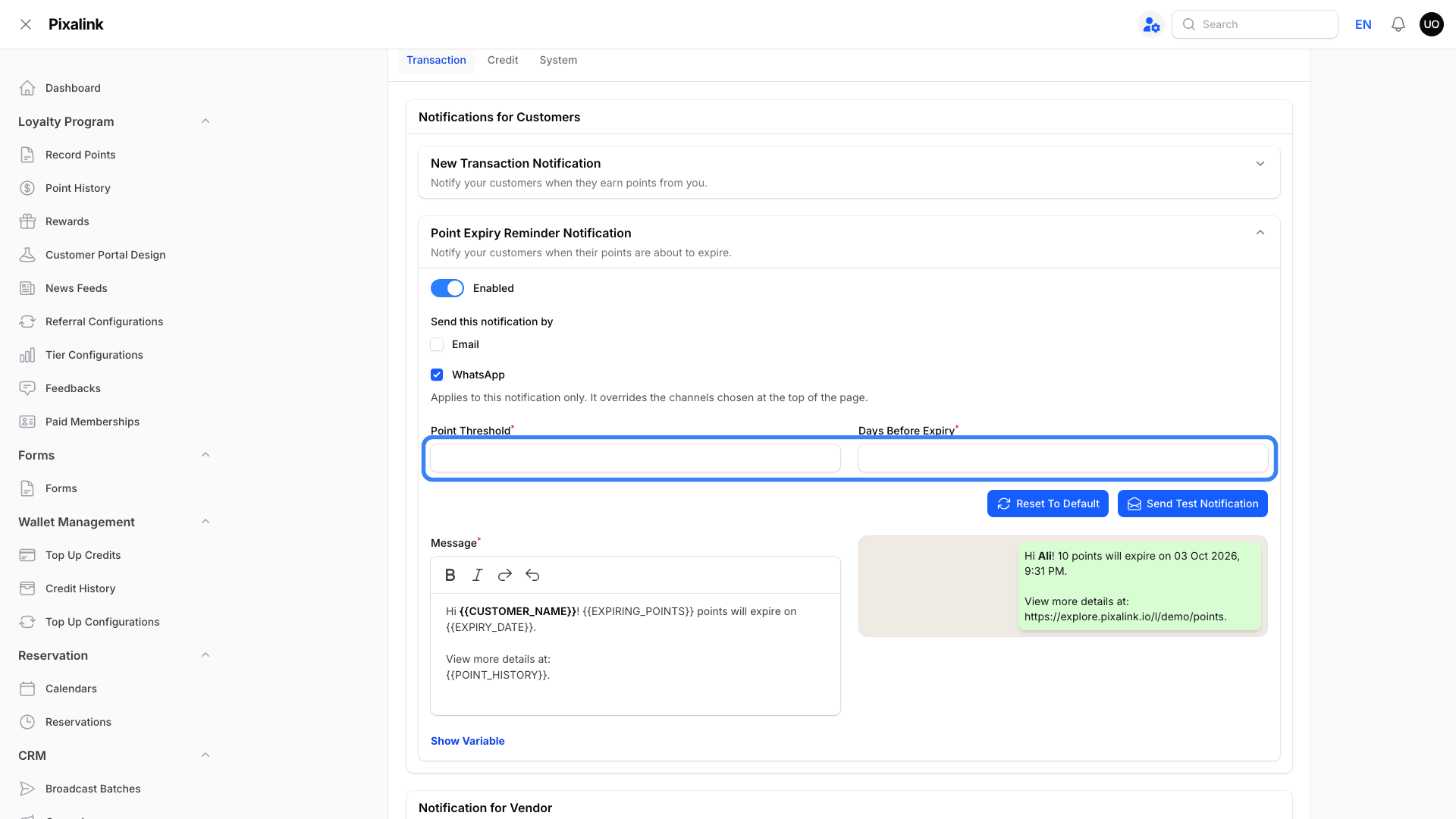
Task: Open Calendars icon in sidebar
Action: click(27, 689)
